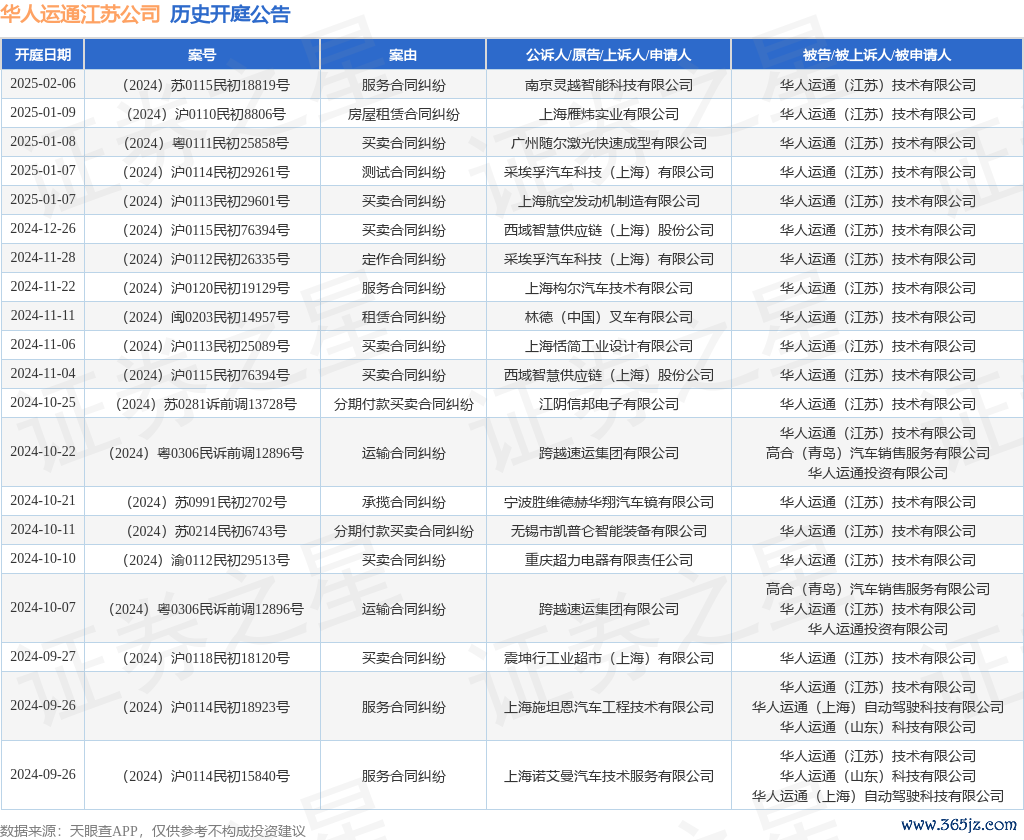Screen dimensions: 1024x840
Task: Select case number (2024)沪0118民初18120号
Action: pyautogui.click(x=206, y=658)
